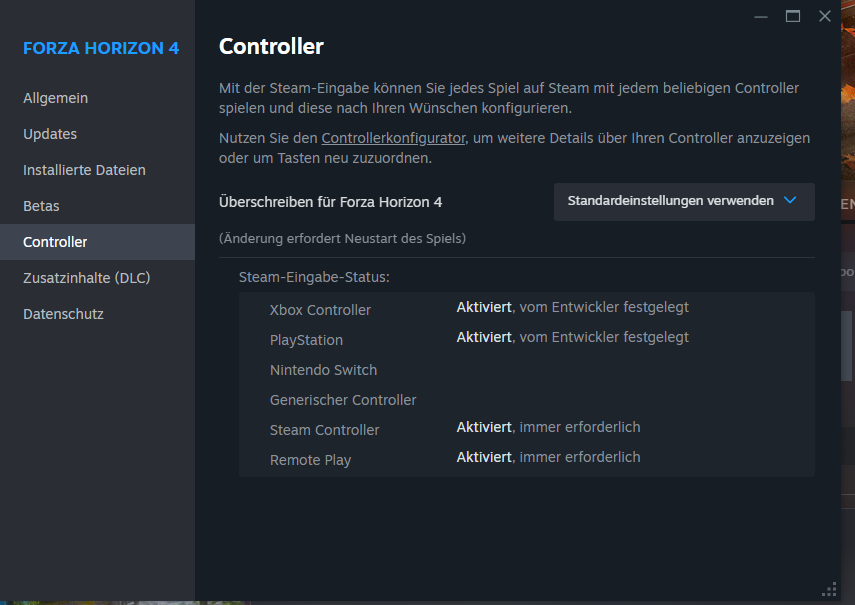
Task: Open the Datenschutz section
Action: coord(63,314)
